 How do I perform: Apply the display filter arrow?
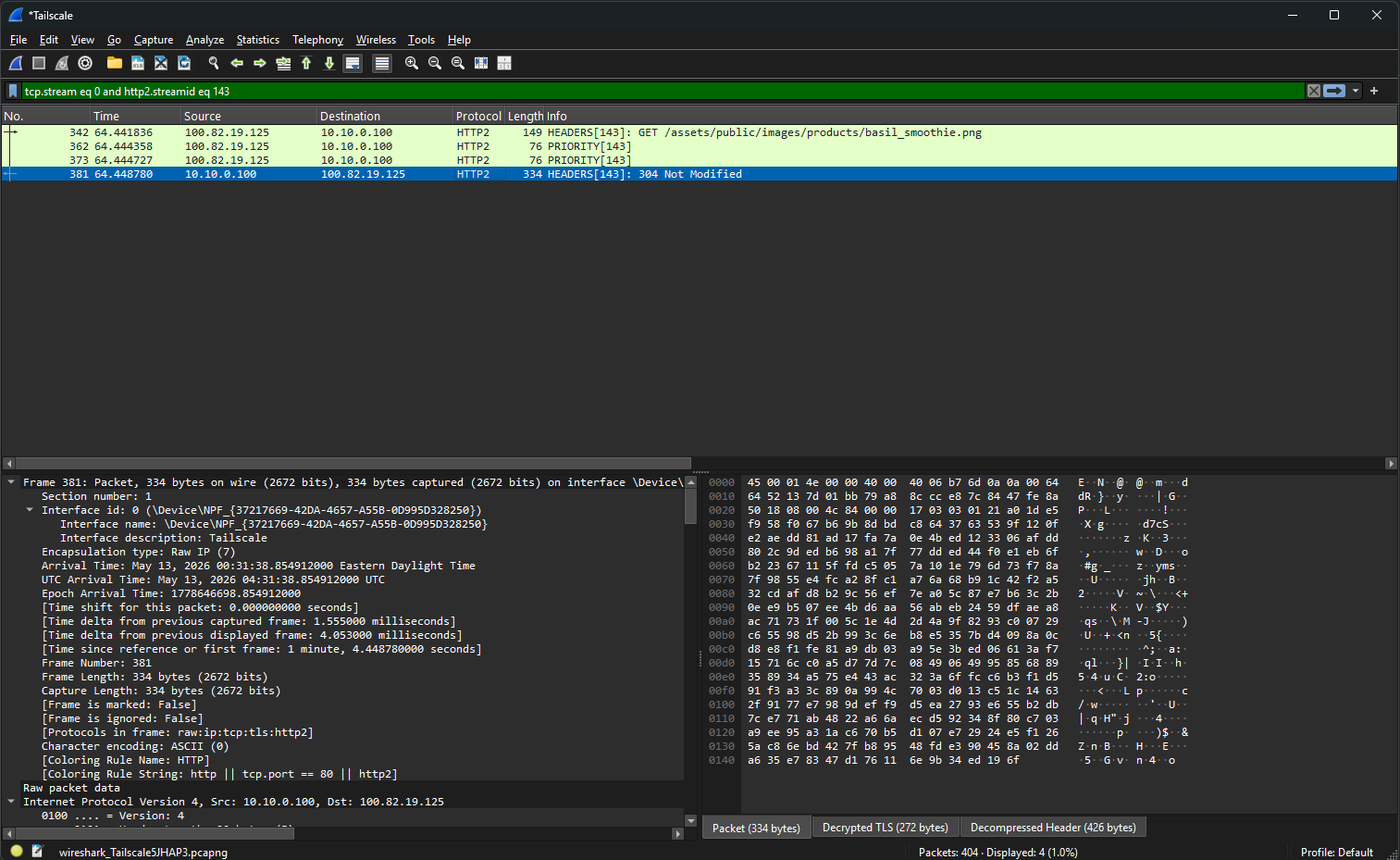pyautogui.click(x=1334, y=91)
